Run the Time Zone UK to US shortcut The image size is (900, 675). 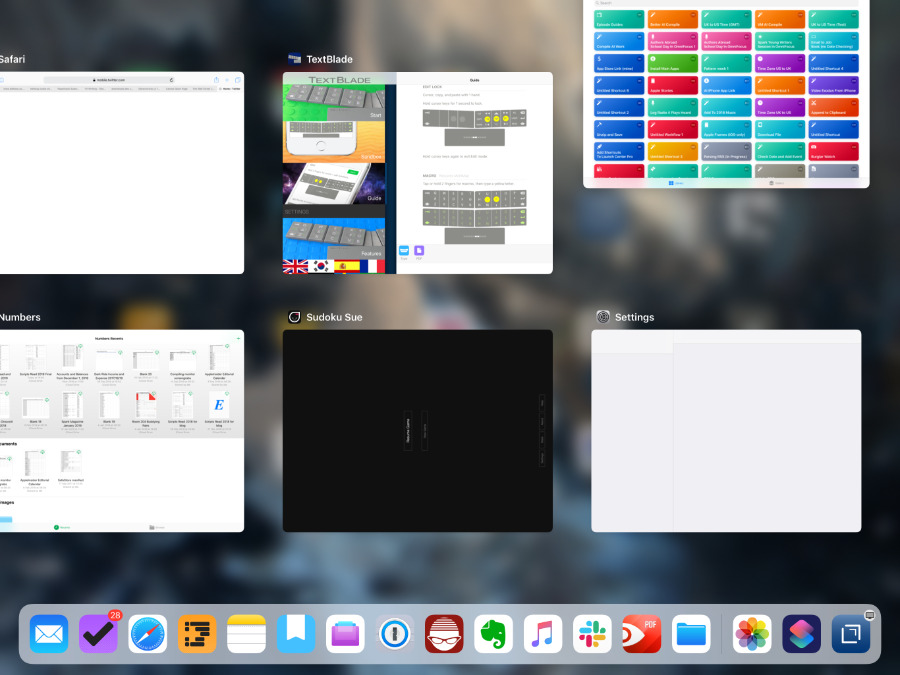(x=780, y=107)
